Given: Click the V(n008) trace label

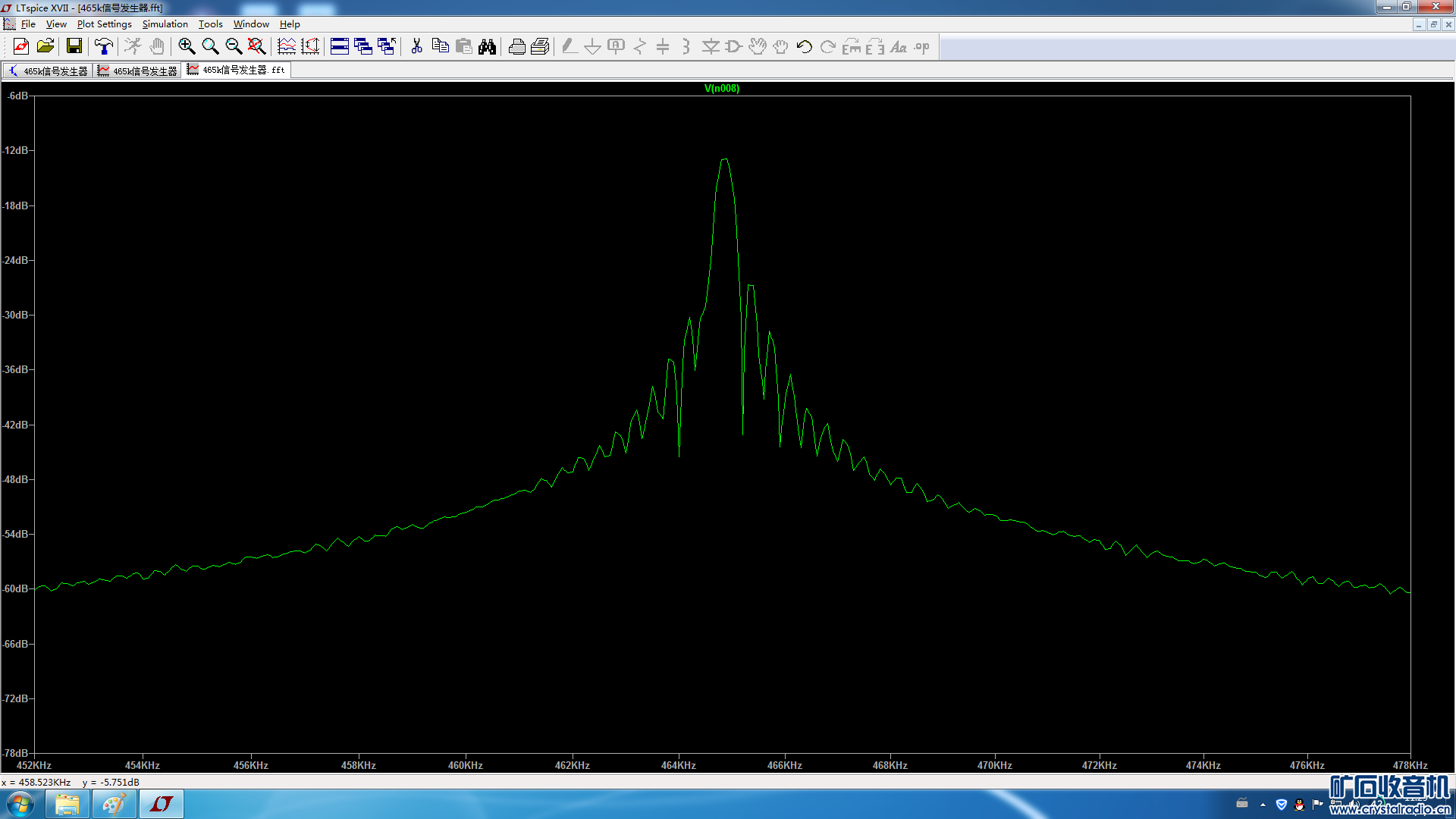Looking at the screenshot, I should click(x=722, y=88).
